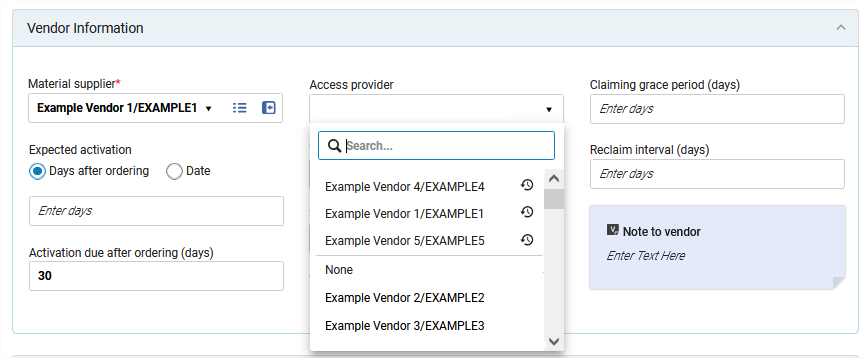Click the Note to vendor icon
This screenshot has width=866, height=363.
click(x=612, y=230)
